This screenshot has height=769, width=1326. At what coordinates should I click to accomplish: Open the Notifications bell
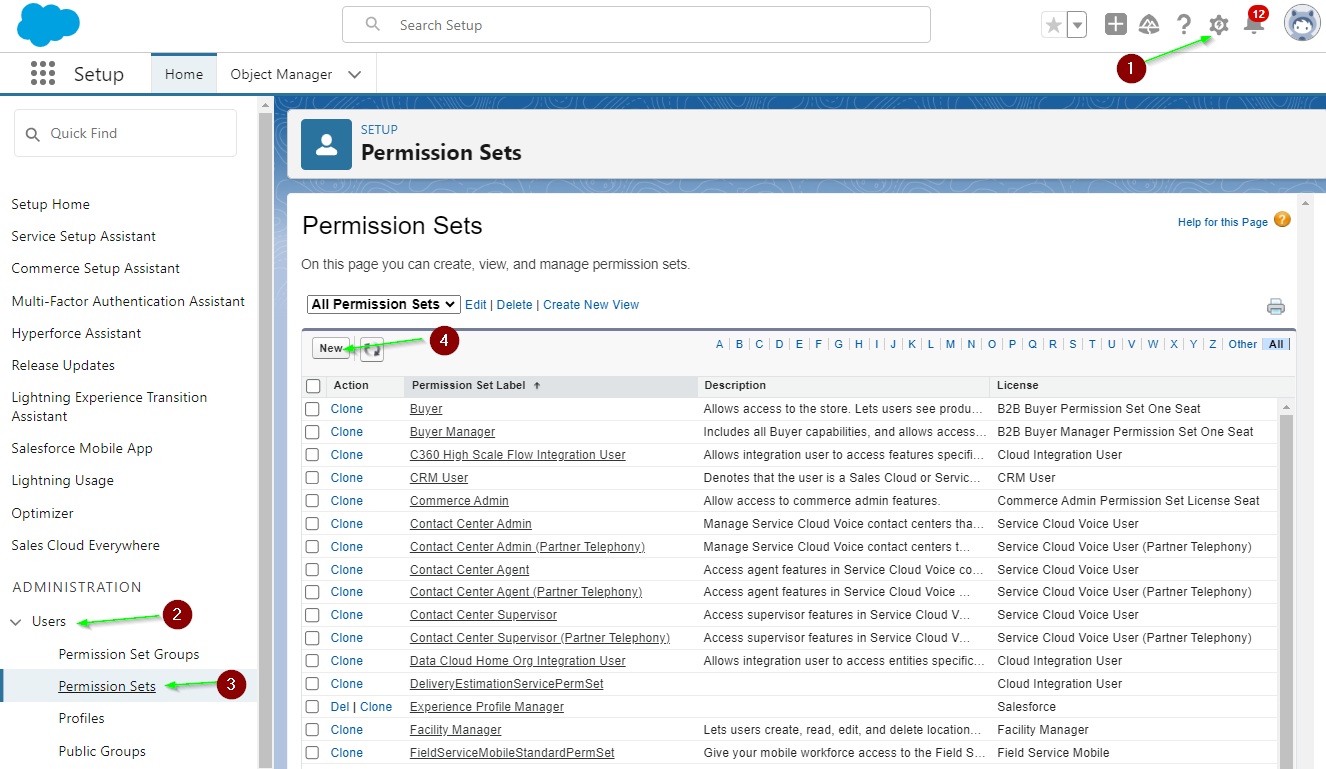1253,24
